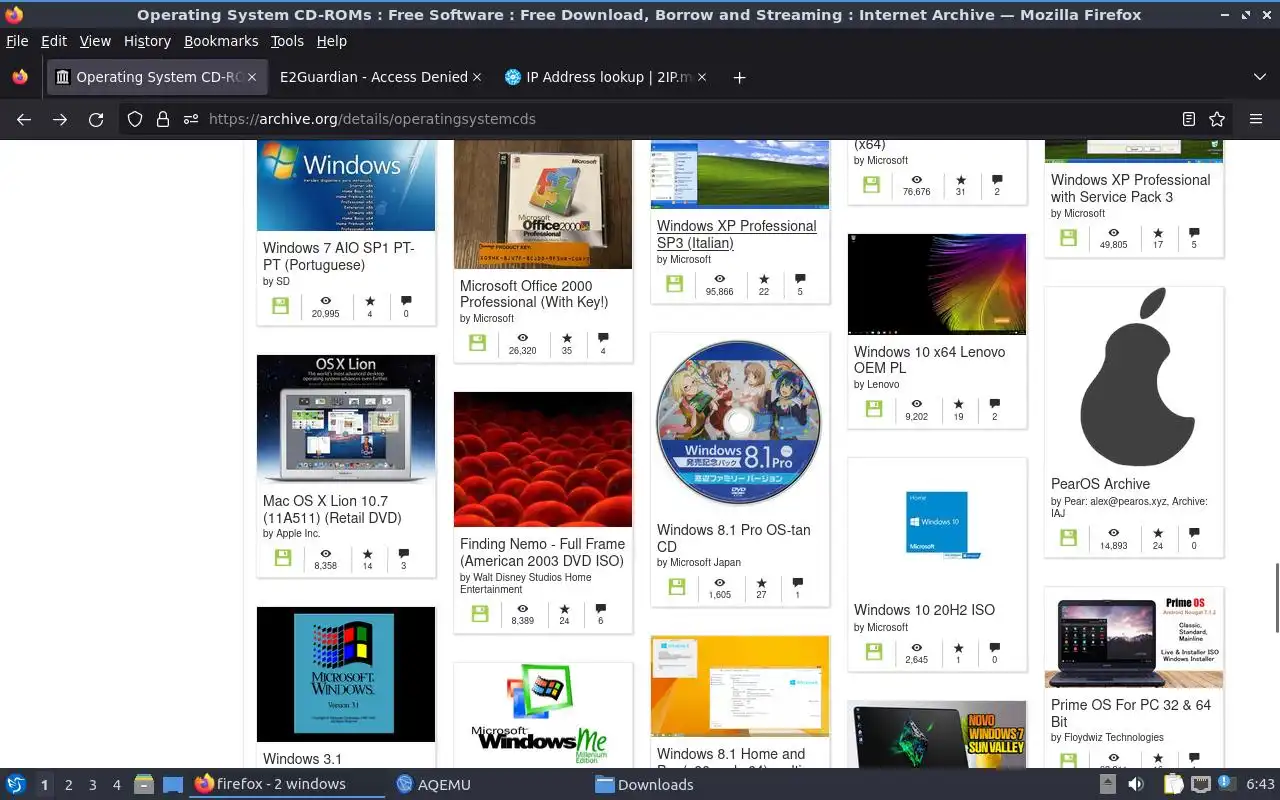The width and height of the screenshot is (1280, 800).
Task: Open PearOS Archive title link
Action: point(1100,484)
